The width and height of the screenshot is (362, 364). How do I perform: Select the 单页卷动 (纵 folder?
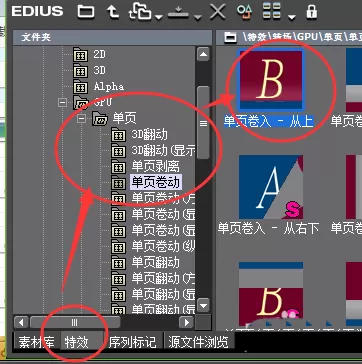[x=163, y=246]
